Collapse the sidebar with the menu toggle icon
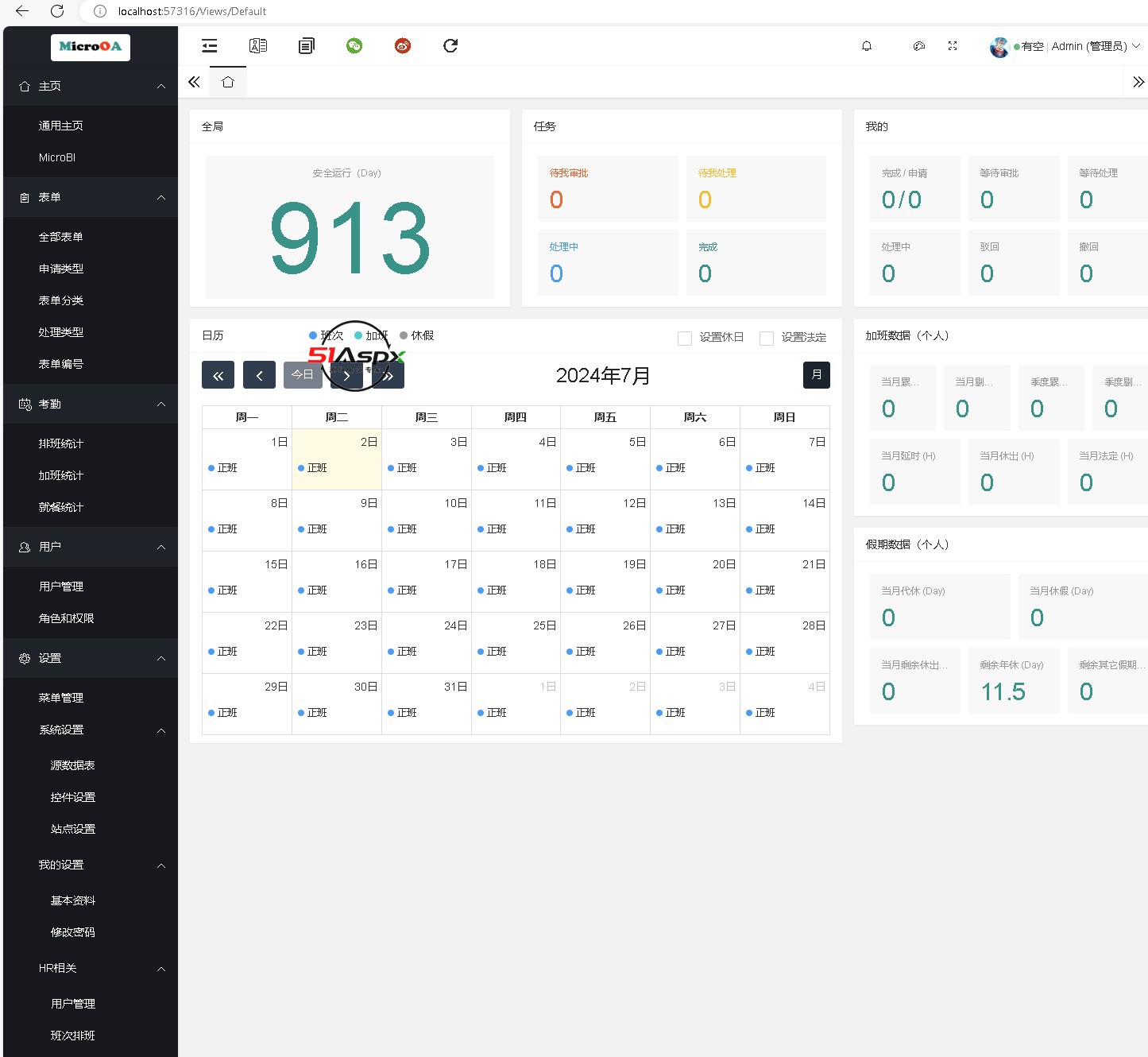Screen dimensions: 1148x1057 tap(210, 46)
